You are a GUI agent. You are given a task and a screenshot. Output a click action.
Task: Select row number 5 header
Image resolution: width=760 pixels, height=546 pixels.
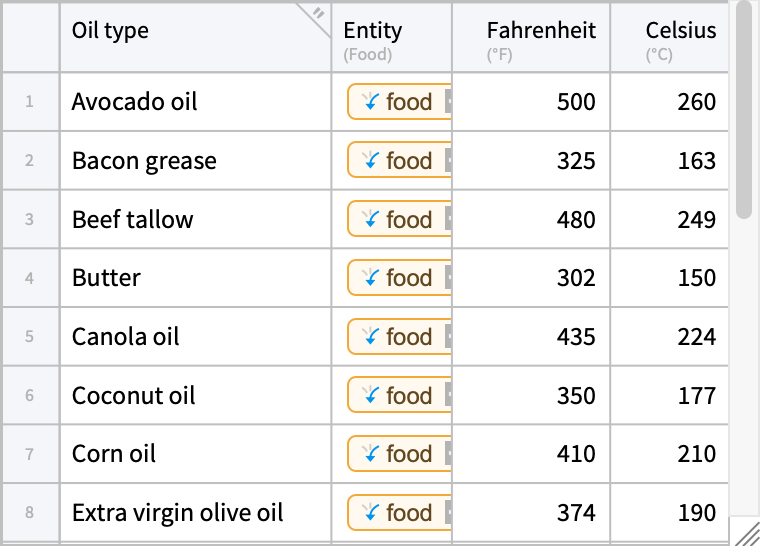30,337
